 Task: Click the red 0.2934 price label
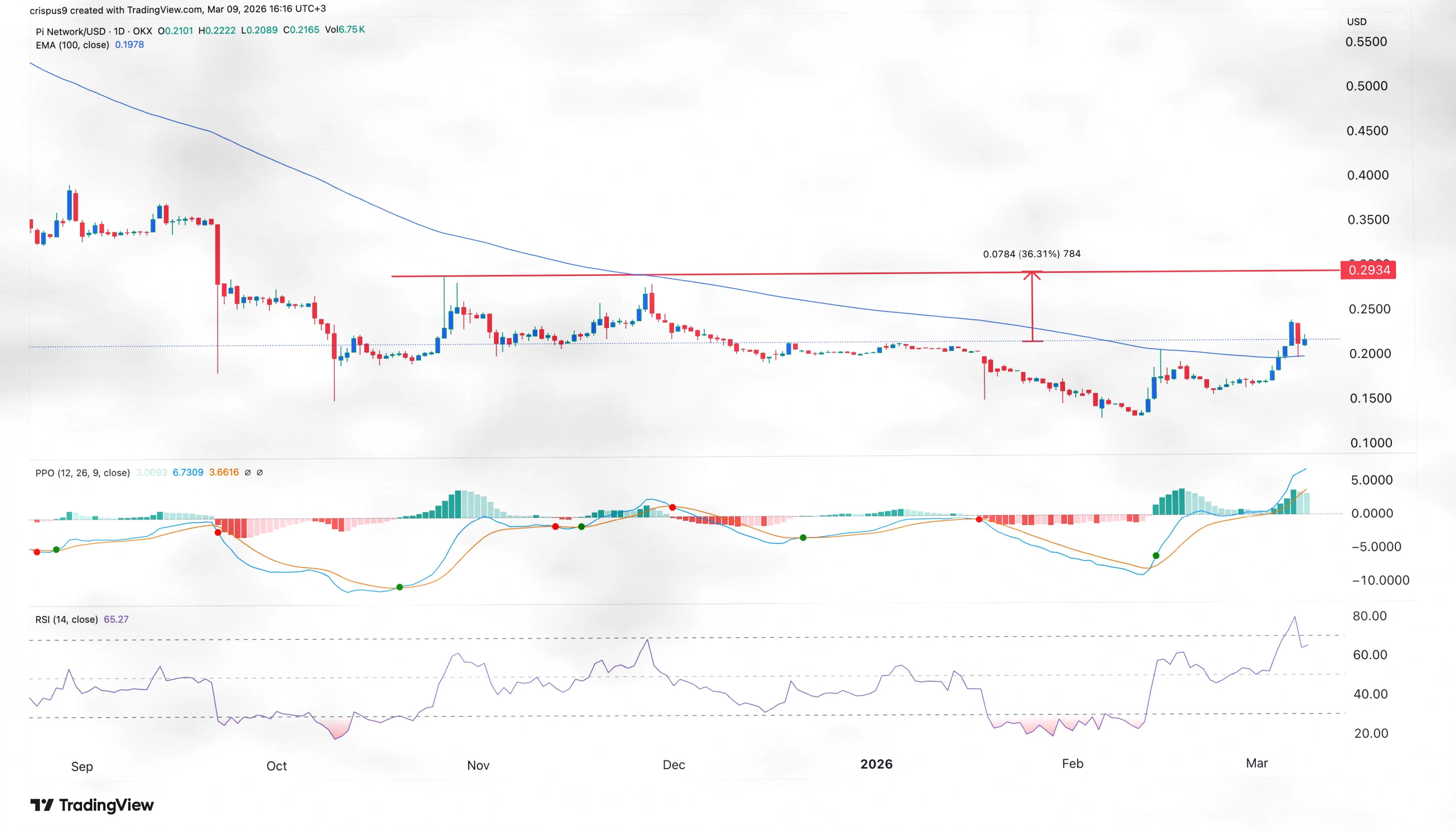point(1368,270)
